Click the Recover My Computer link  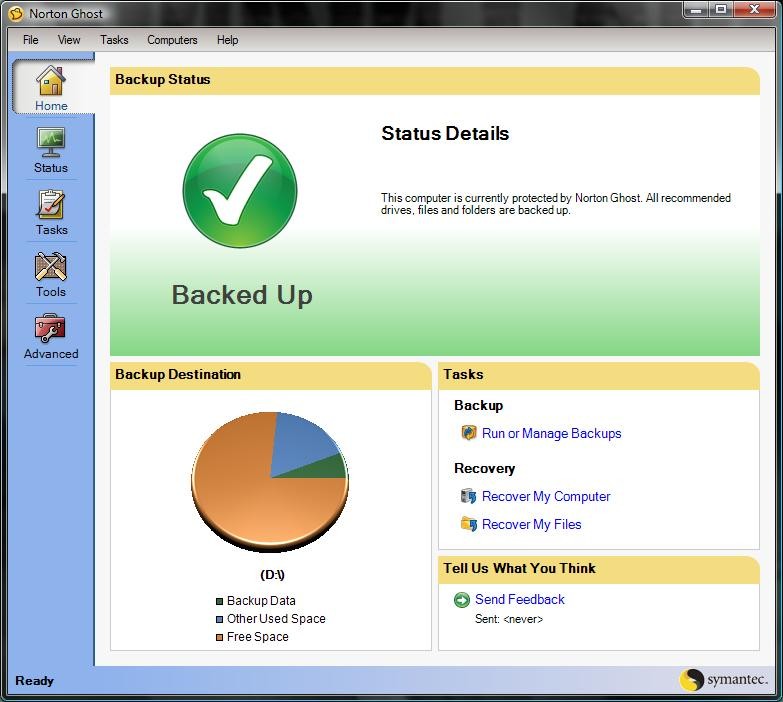pyautogui.click(x=546, y=496)
